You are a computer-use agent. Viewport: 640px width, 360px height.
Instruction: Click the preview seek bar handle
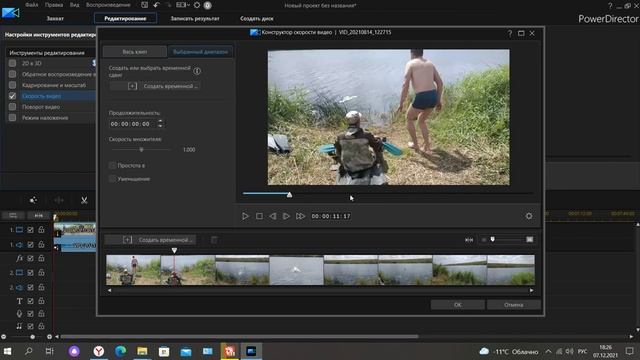(x=289, y=195)
